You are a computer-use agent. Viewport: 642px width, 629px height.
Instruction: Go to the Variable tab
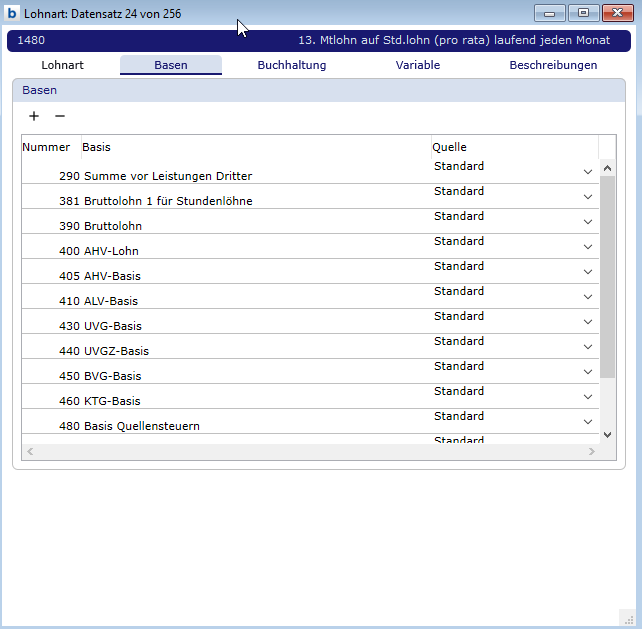(417, 65)
